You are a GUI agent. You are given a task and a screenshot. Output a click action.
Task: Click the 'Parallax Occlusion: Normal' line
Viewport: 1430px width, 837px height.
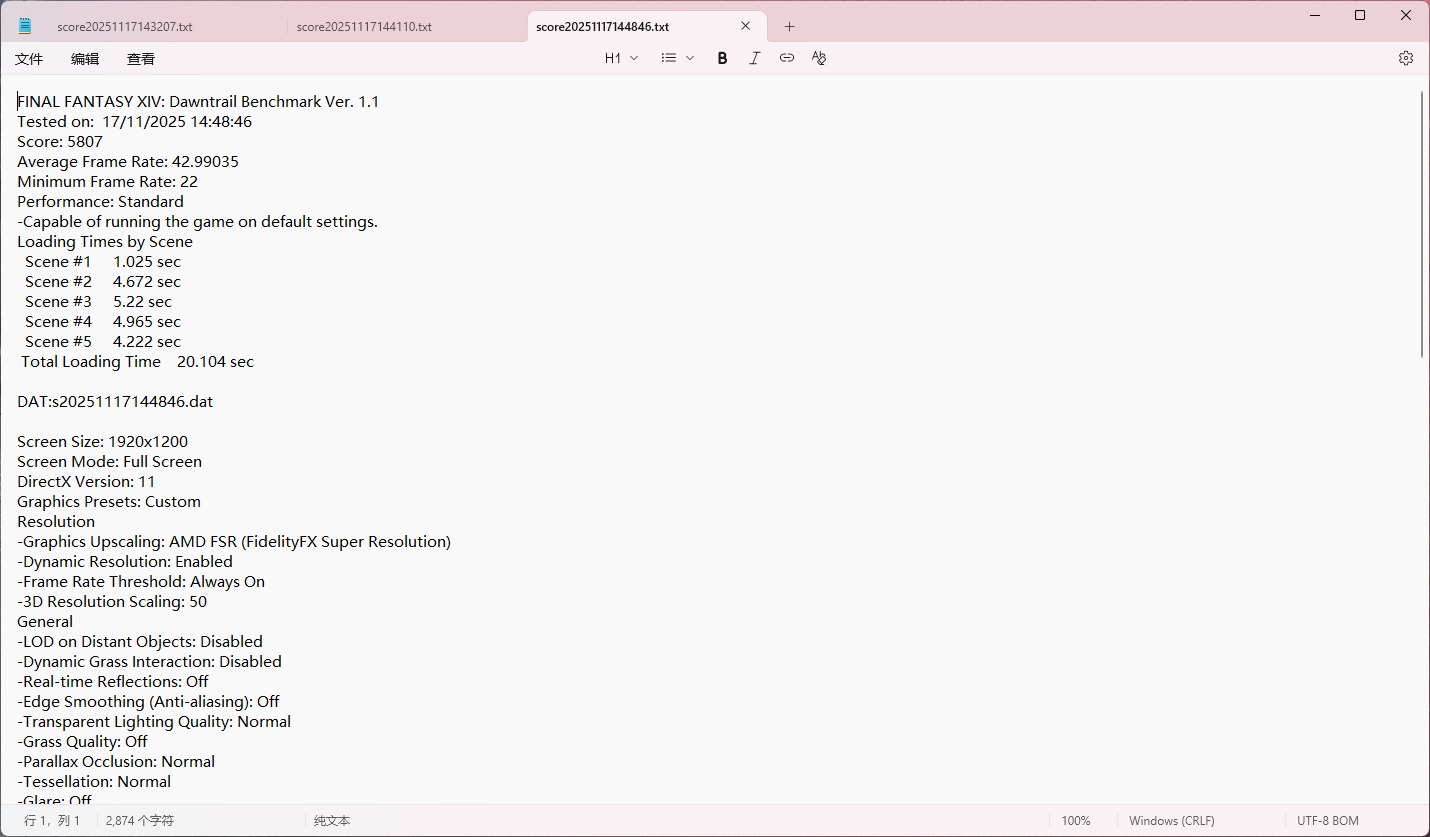pyautogui.click(x=116, y=761)
